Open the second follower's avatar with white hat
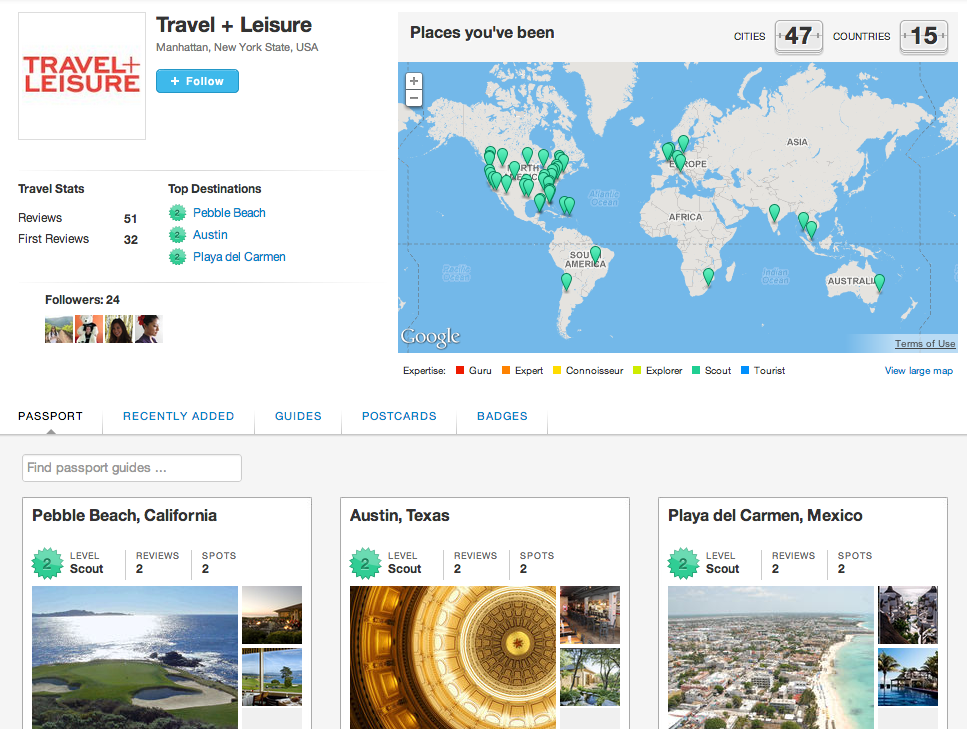The height and width of the screenshot is (729, 967). point(89,329)
